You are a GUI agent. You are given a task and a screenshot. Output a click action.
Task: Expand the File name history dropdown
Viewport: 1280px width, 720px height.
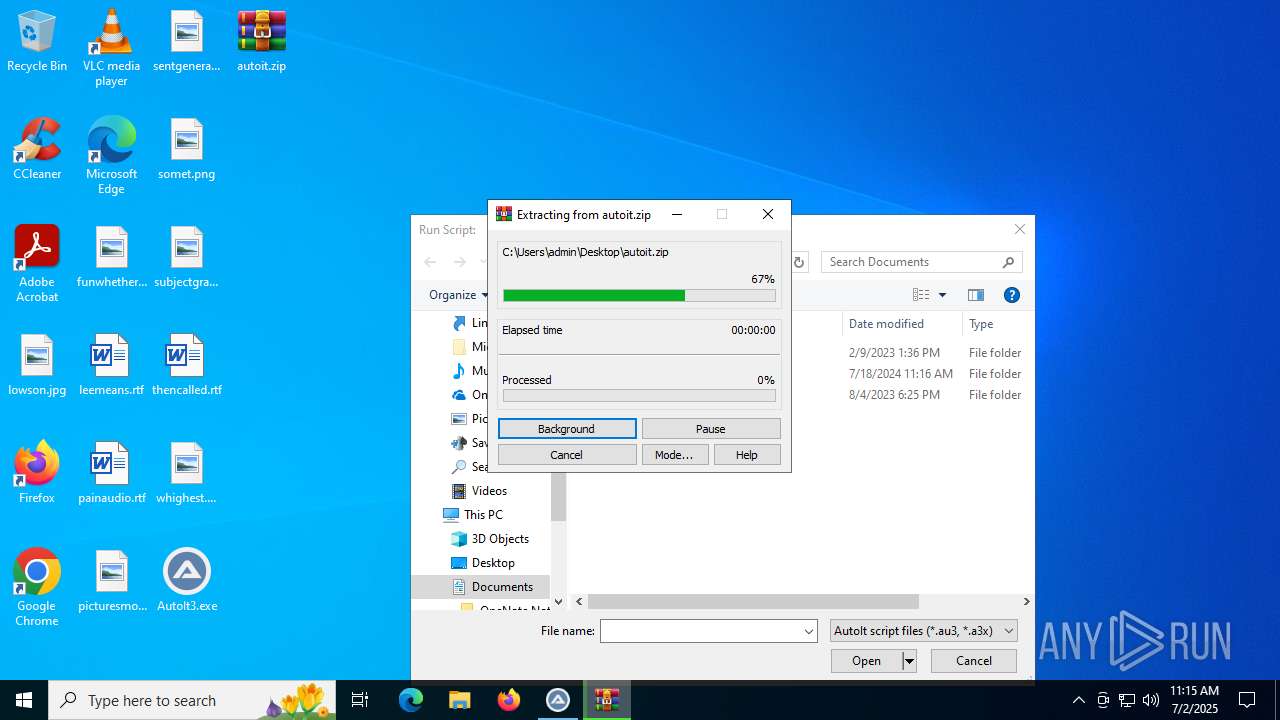click(808, 631)
